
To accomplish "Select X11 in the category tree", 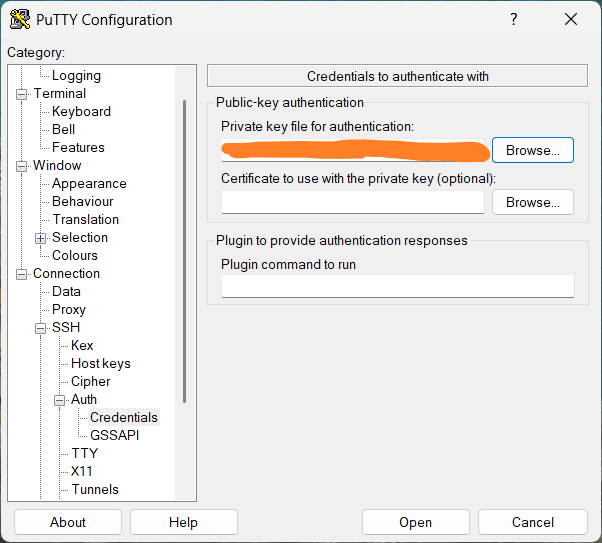I will point(81,472).
